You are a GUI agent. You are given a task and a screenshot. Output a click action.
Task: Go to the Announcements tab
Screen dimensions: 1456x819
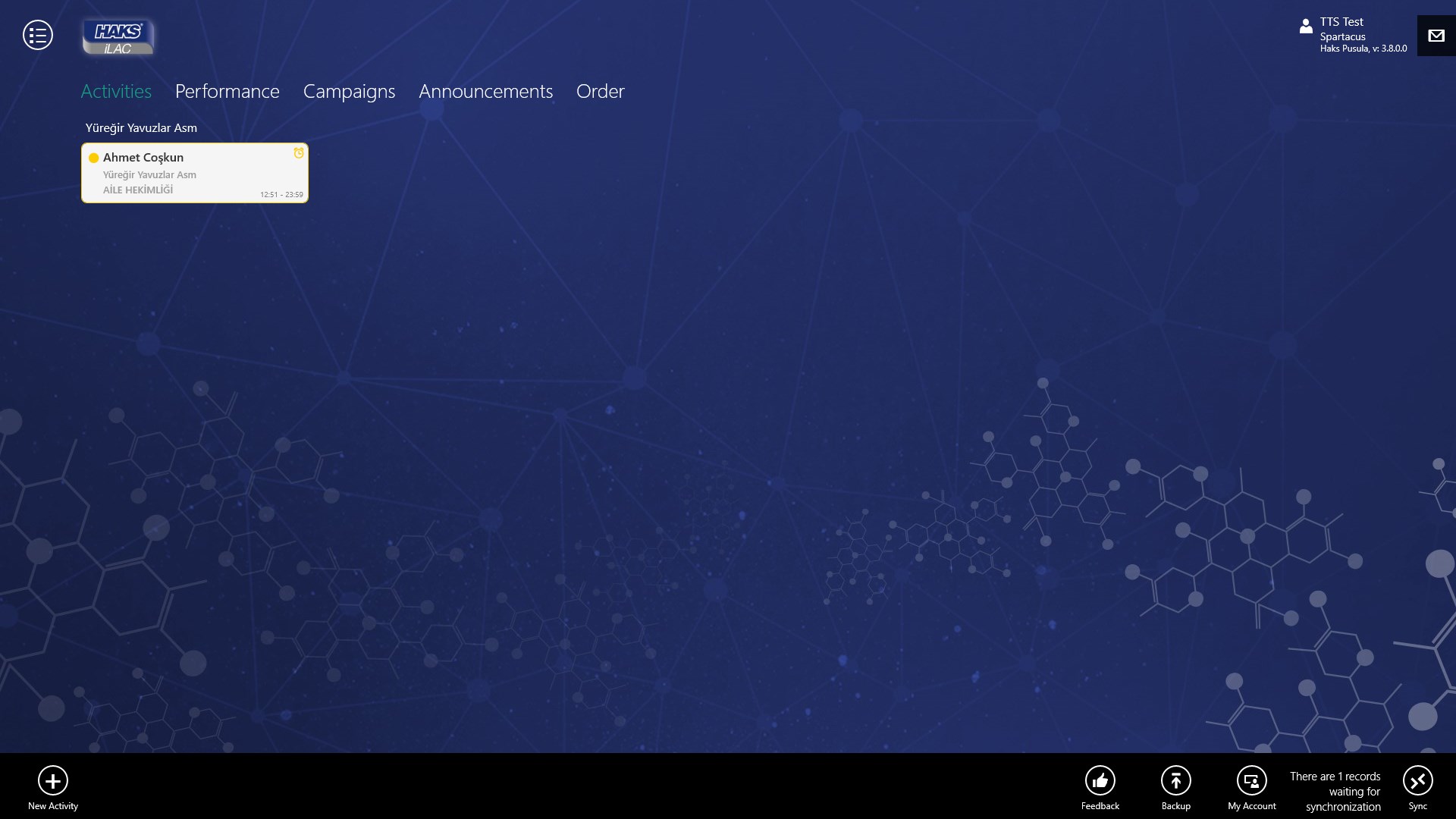coord(485,92)
